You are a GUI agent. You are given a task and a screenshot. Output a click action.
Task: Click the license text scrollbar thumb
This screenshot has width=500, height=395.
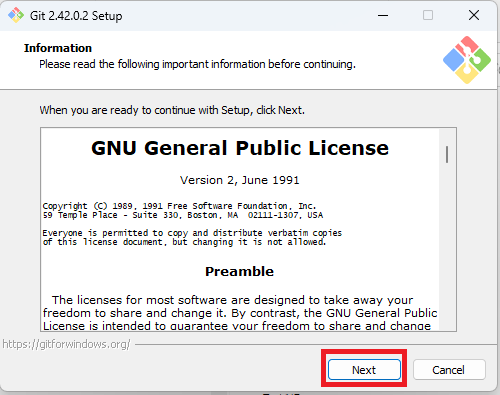pos(447,154)
